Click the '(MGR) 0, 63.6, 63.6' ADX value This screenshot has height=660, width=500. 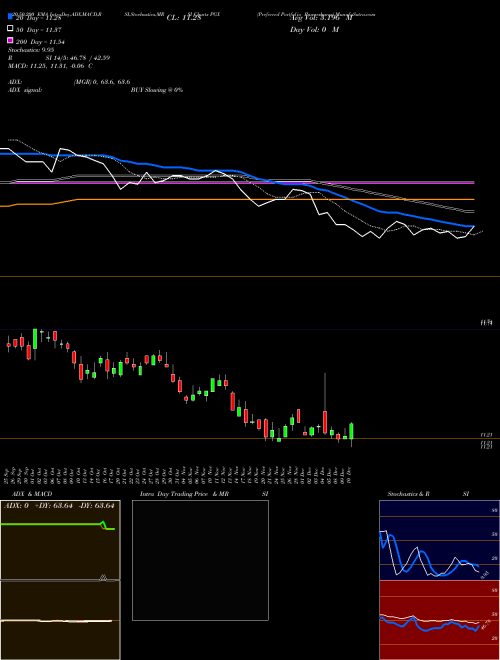coord(101,82)
